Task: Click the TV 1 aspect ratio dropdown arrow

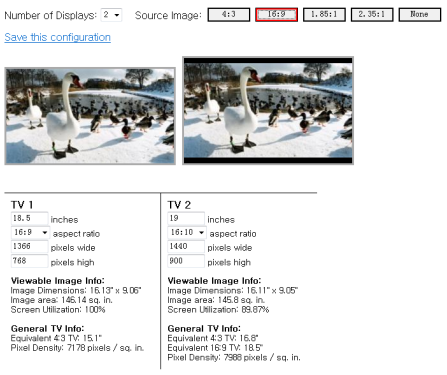Action: click(x=45, y=232)
